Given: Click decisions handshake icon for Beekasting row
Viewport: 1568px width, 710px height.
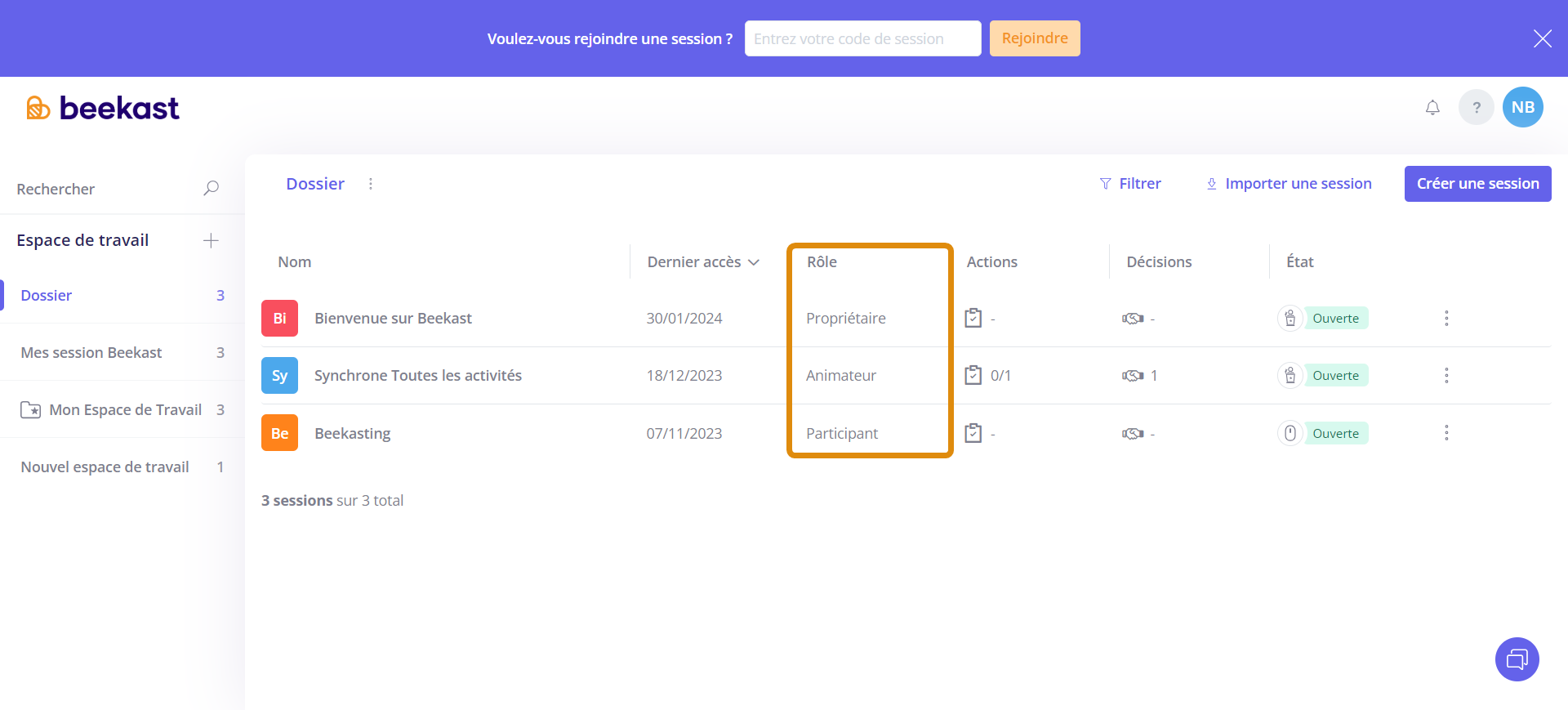Looking at the screenshot, I should coord(1133,434).
